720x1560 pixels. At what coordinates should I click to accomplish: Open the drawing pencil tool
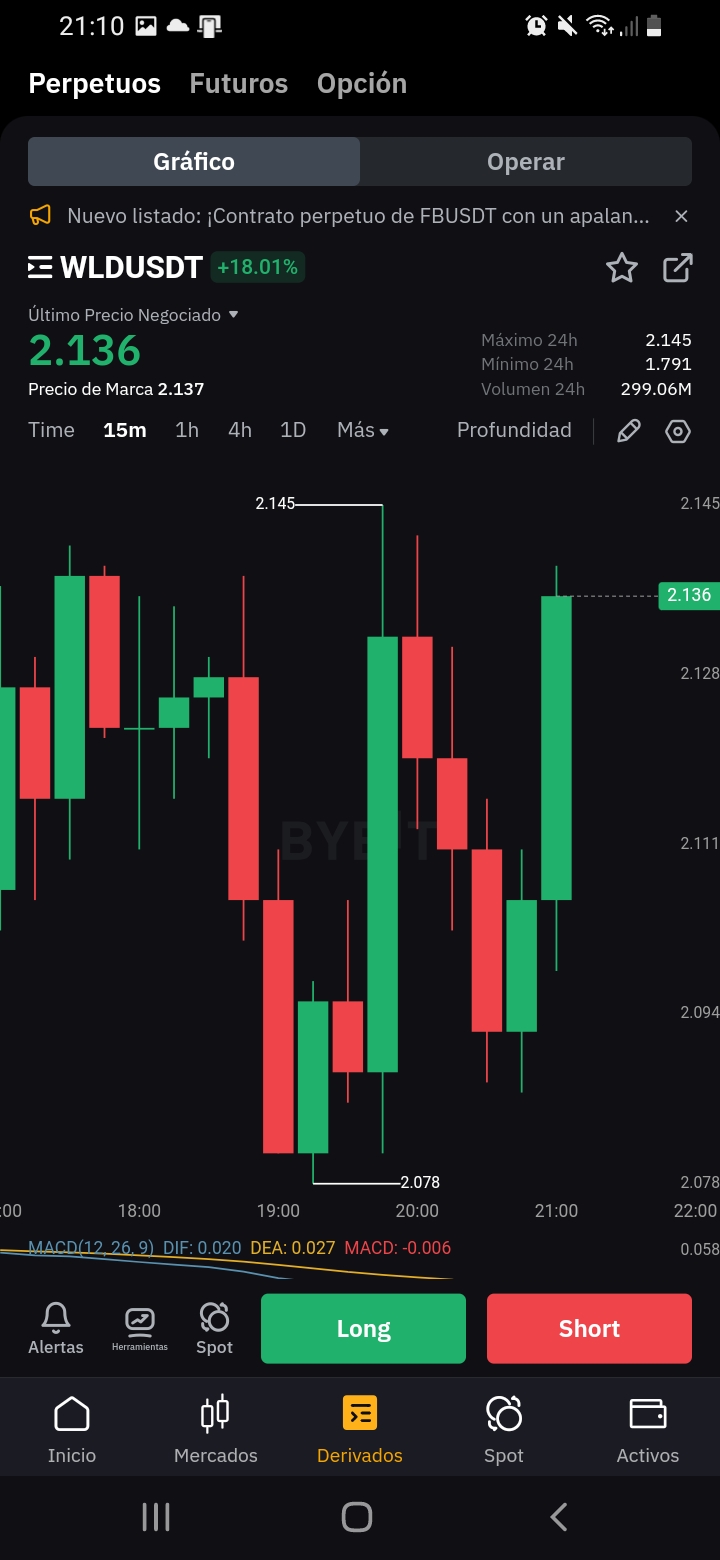coord(628,431)
